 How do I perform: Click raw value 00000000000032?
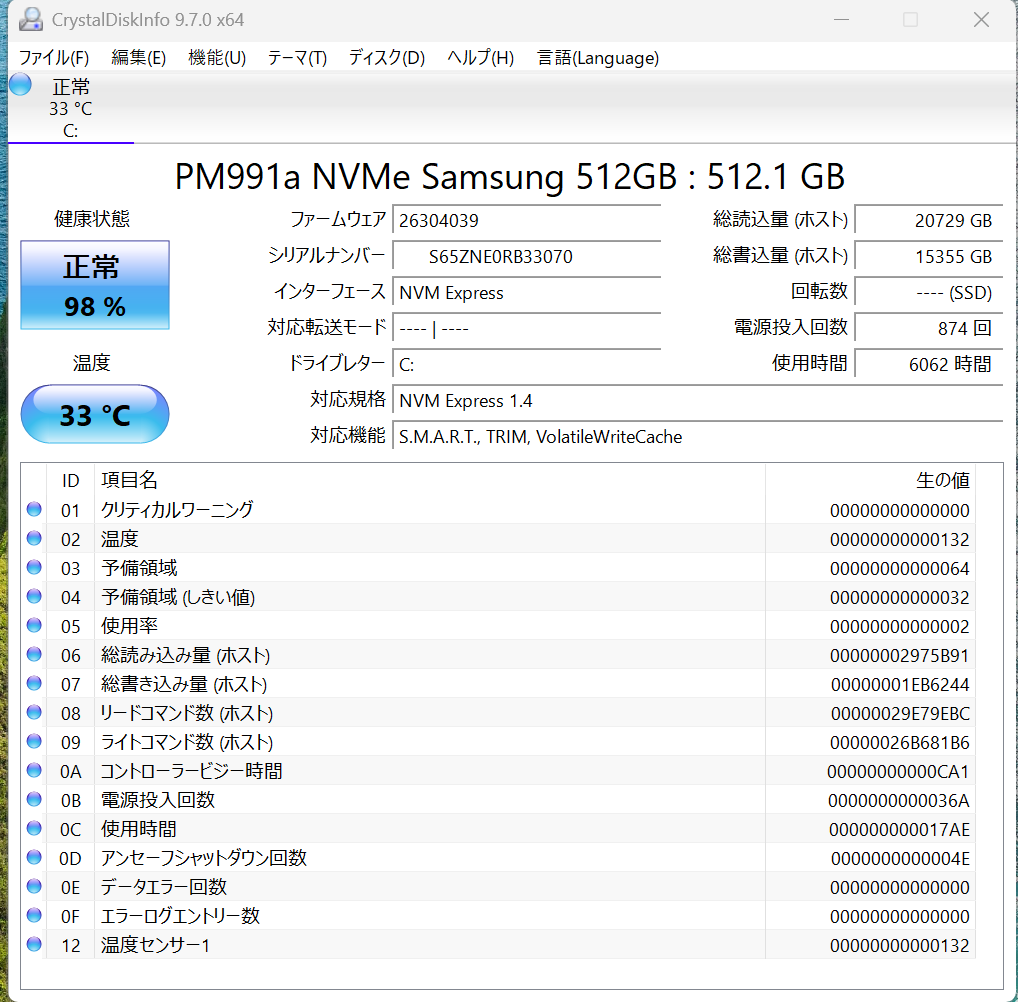pyautogui.click(x=899, y=597)
